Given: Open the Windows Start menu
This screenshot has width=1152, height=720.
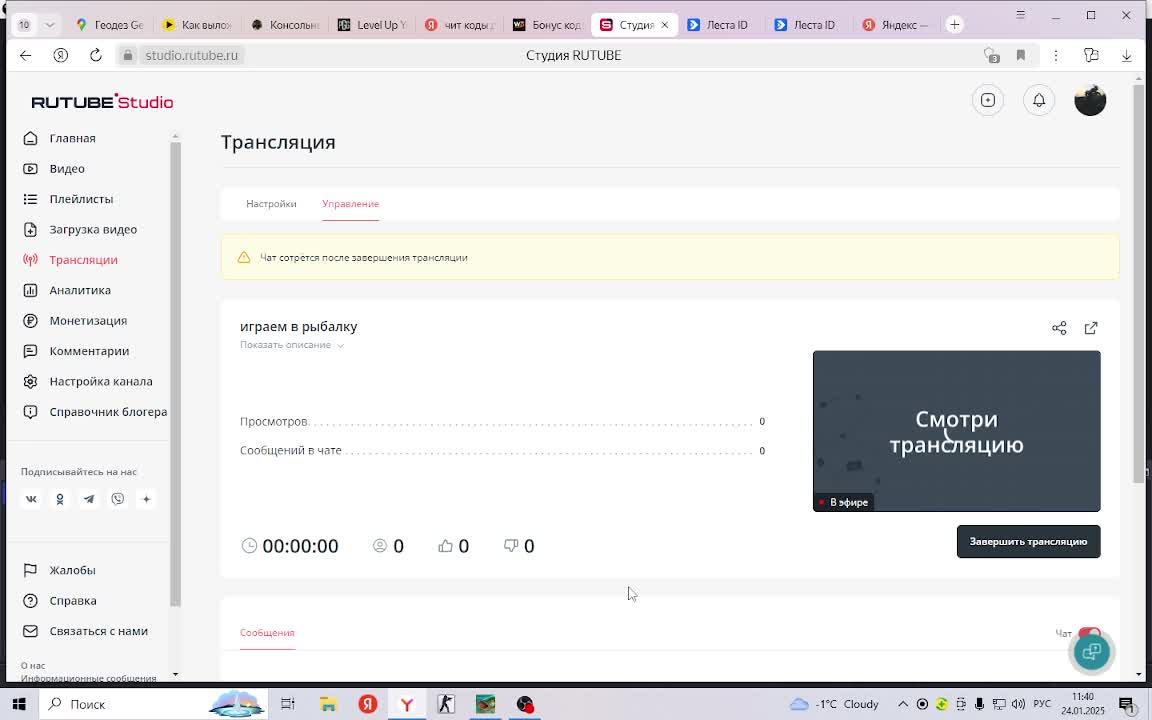Looking at the screenshot, I should point(18,705).
